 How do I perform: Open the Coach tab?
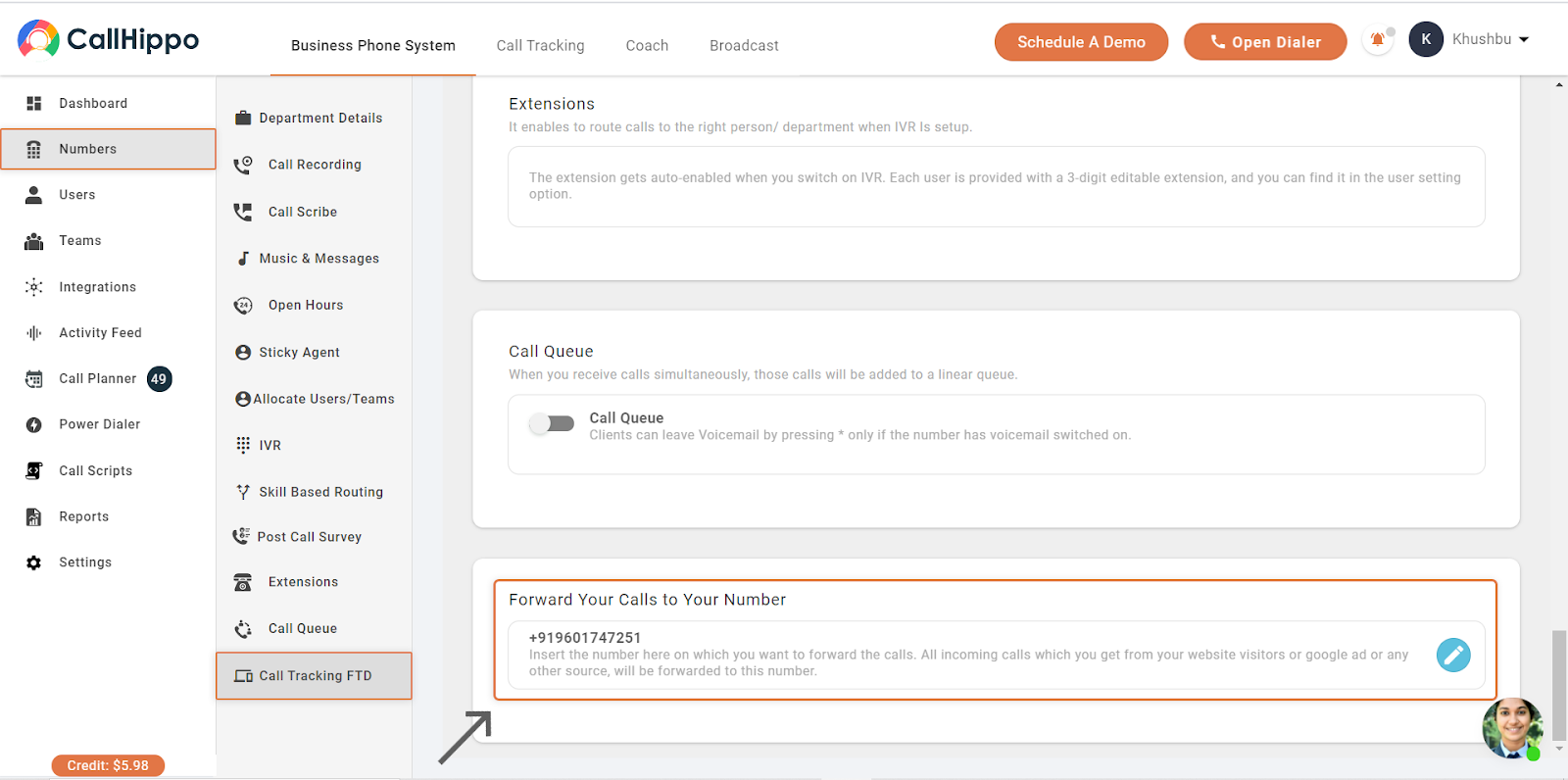647,45
